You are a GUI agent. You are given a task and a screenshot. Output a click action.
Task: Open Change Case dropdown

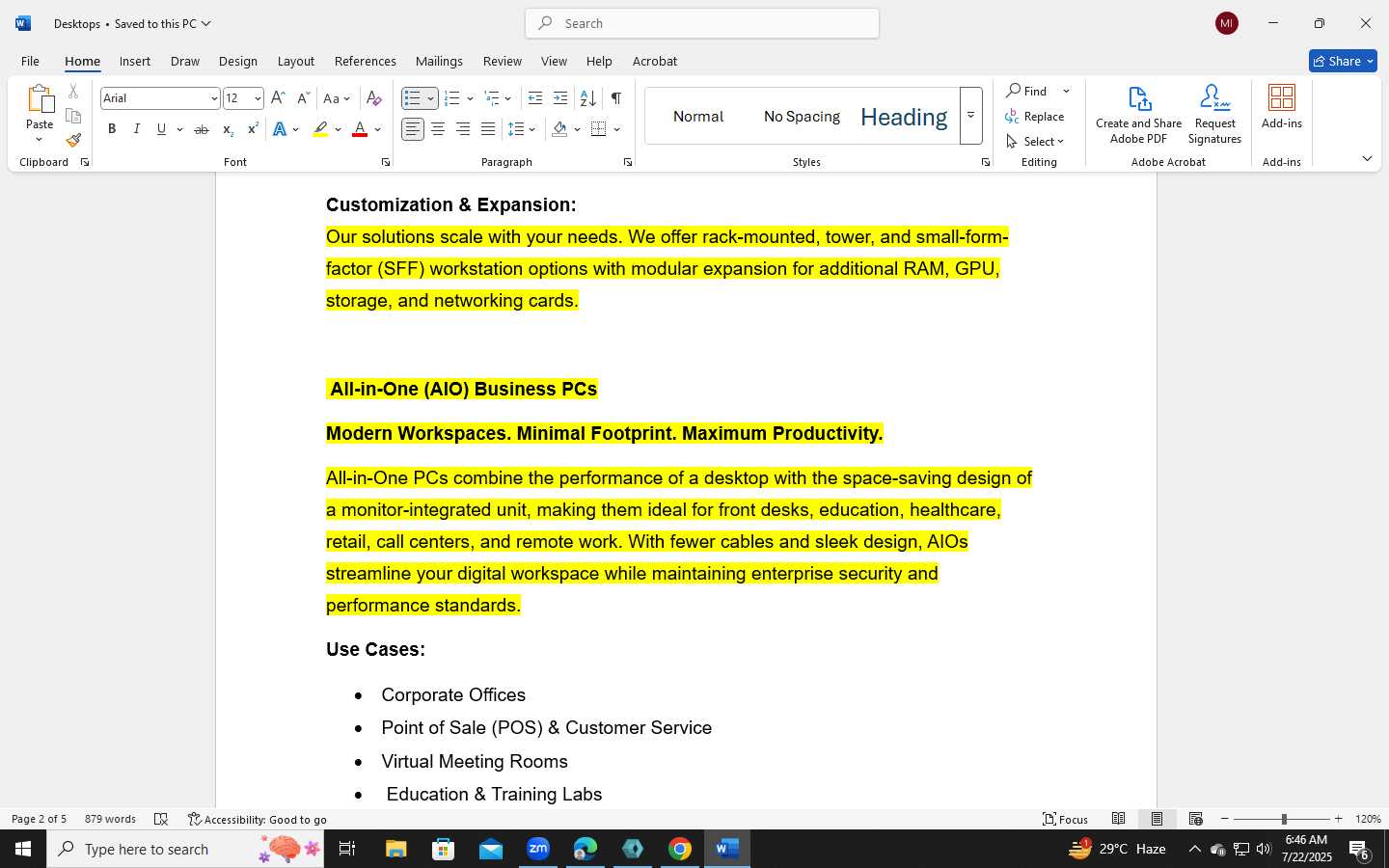coord(337,98)
